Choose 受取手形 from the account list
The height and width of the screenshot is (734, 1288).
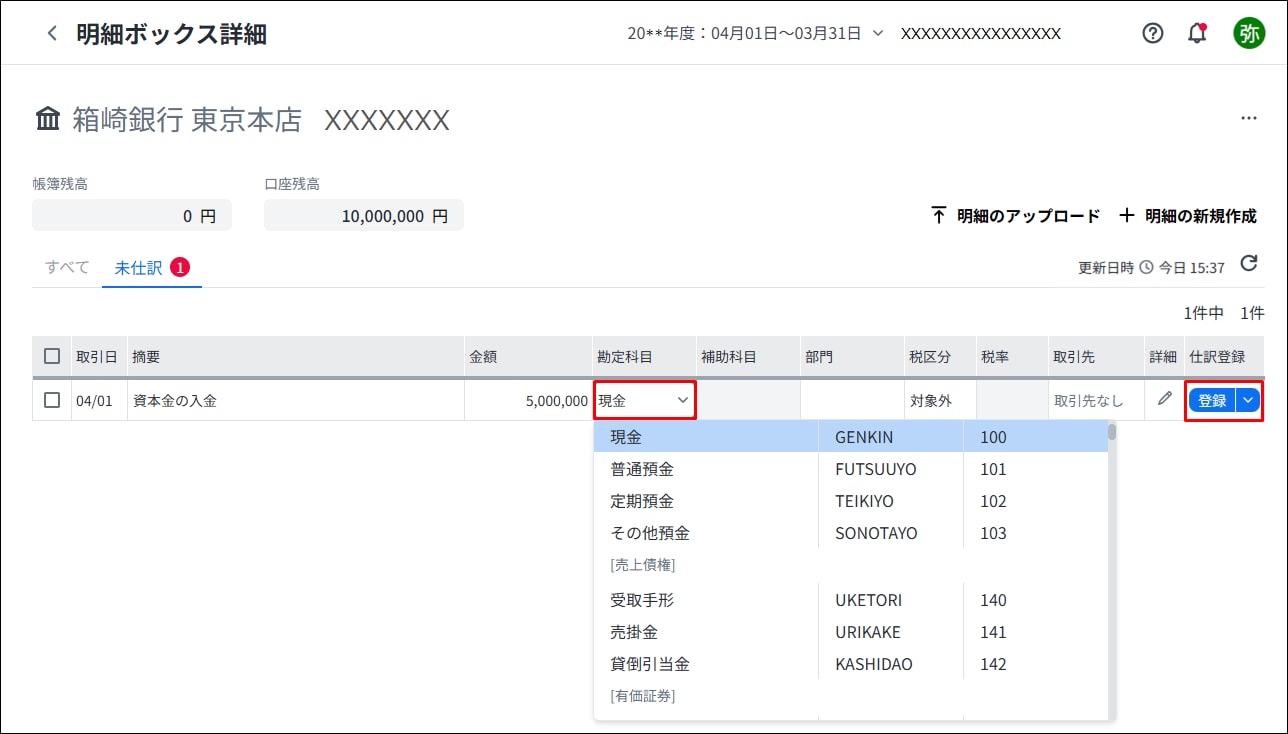coord(851,600)
